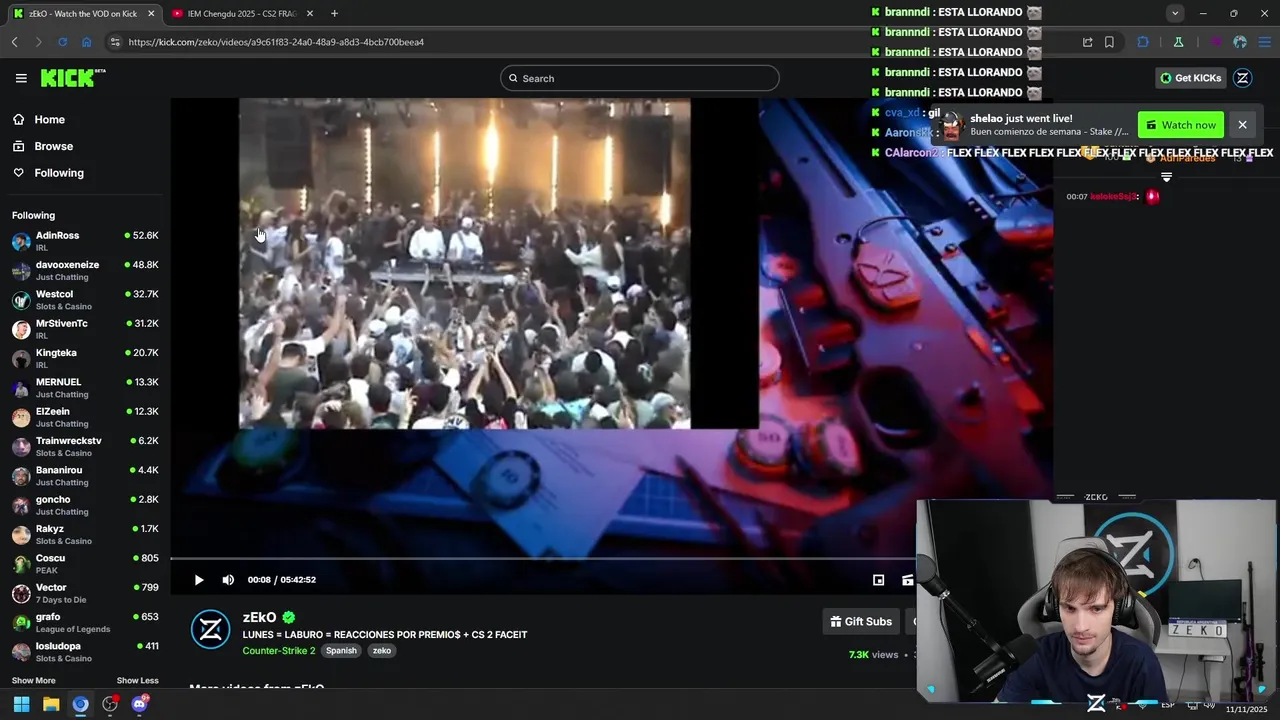Expand the tab search dropdown
The image size is (1280, 720).
[1175, 13]
